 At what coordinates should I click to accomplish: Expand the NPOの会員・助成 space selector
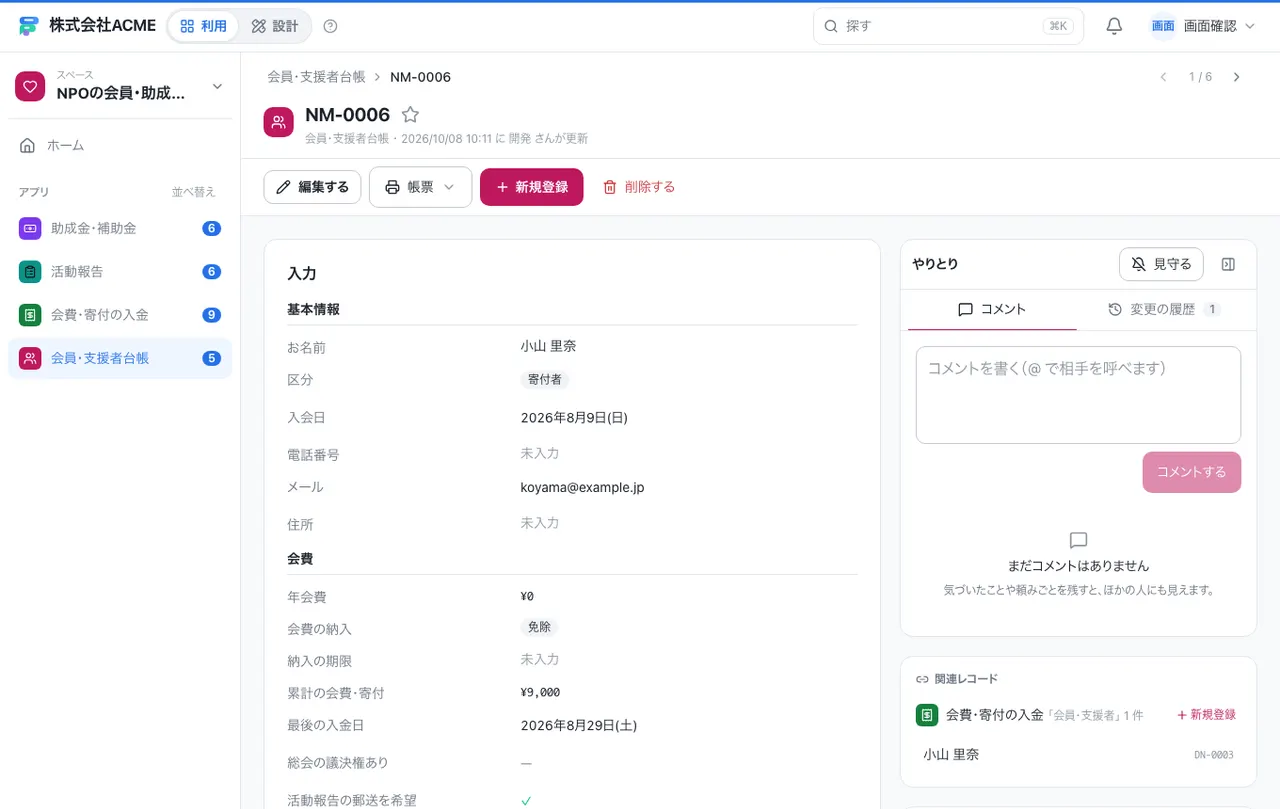120,86
